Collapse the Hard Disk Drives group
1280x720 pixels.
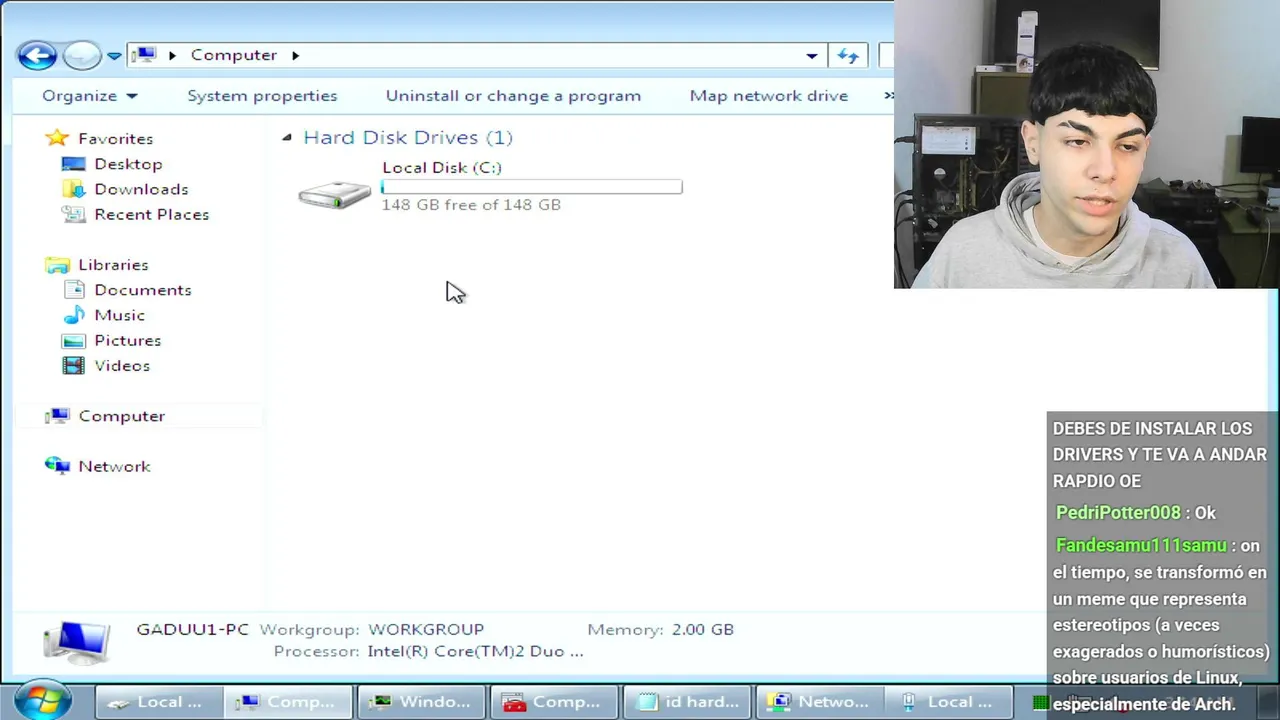click(286, 137)
